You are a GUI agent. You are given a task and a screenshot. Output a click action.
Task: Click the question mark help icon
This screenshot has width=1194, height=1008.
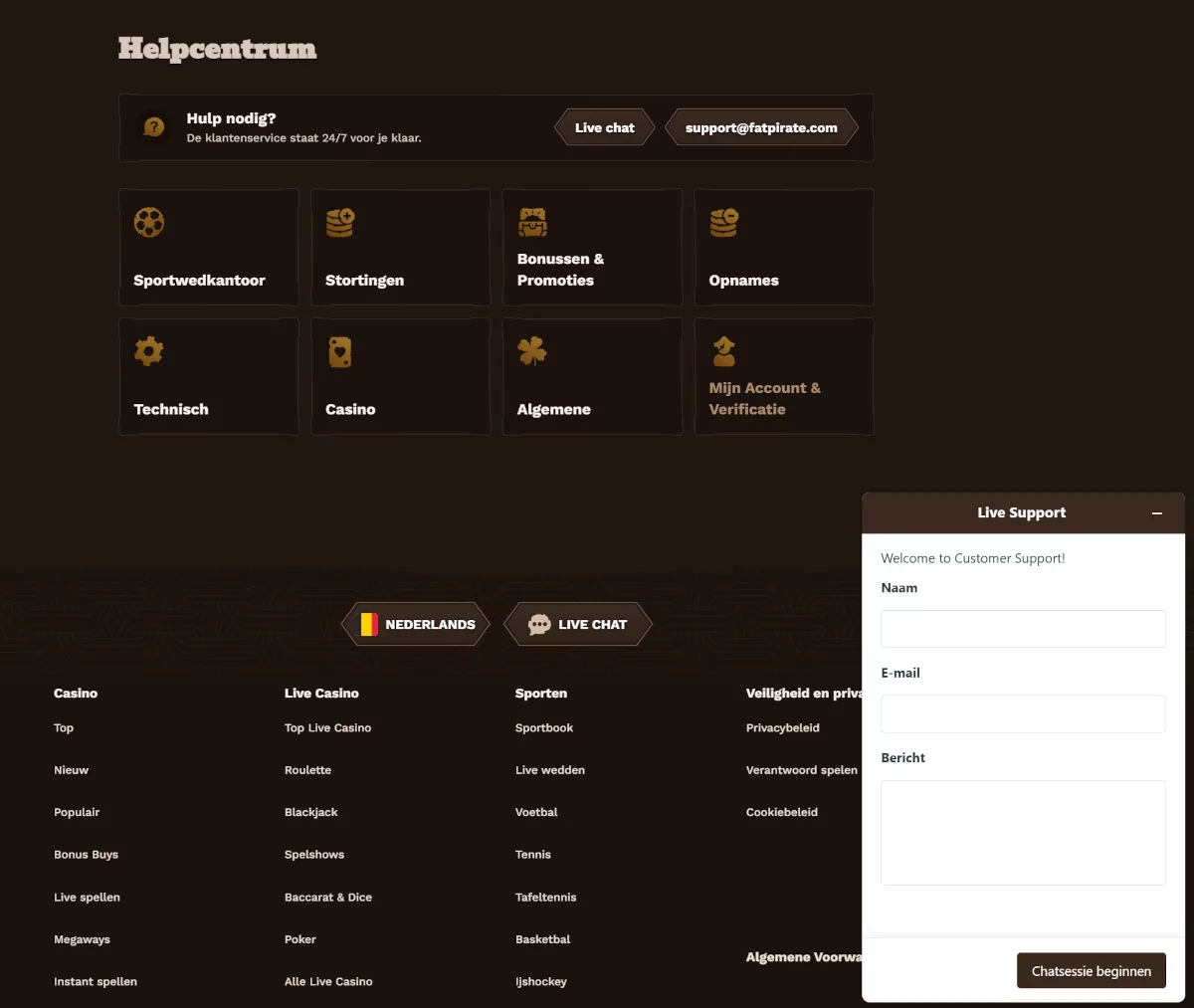[153, 127]
